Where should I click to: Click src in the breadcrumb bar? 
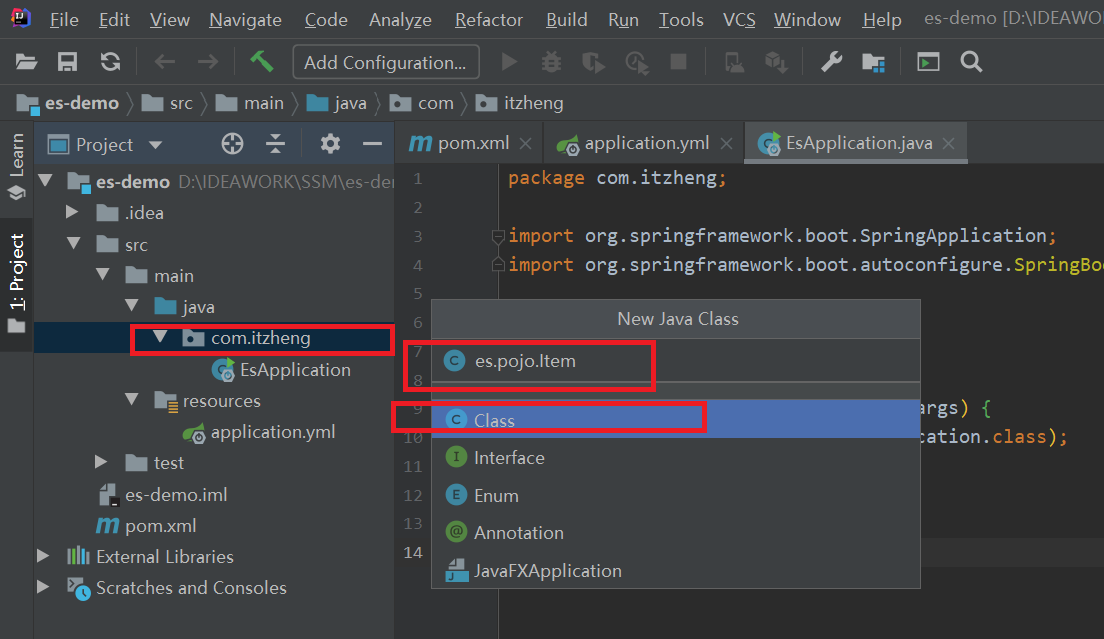pos(168,103)
